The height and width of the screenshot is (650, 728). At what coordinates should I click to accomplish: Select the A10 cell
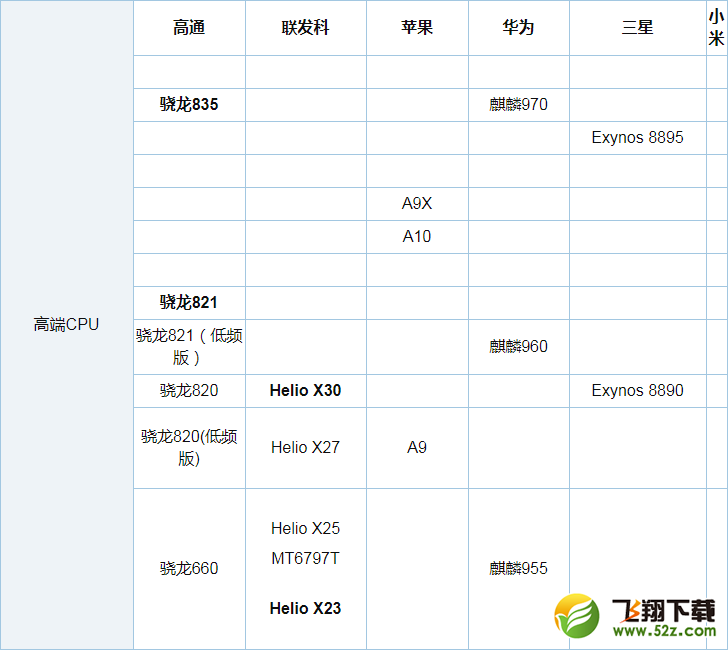[x=417, y=236]
